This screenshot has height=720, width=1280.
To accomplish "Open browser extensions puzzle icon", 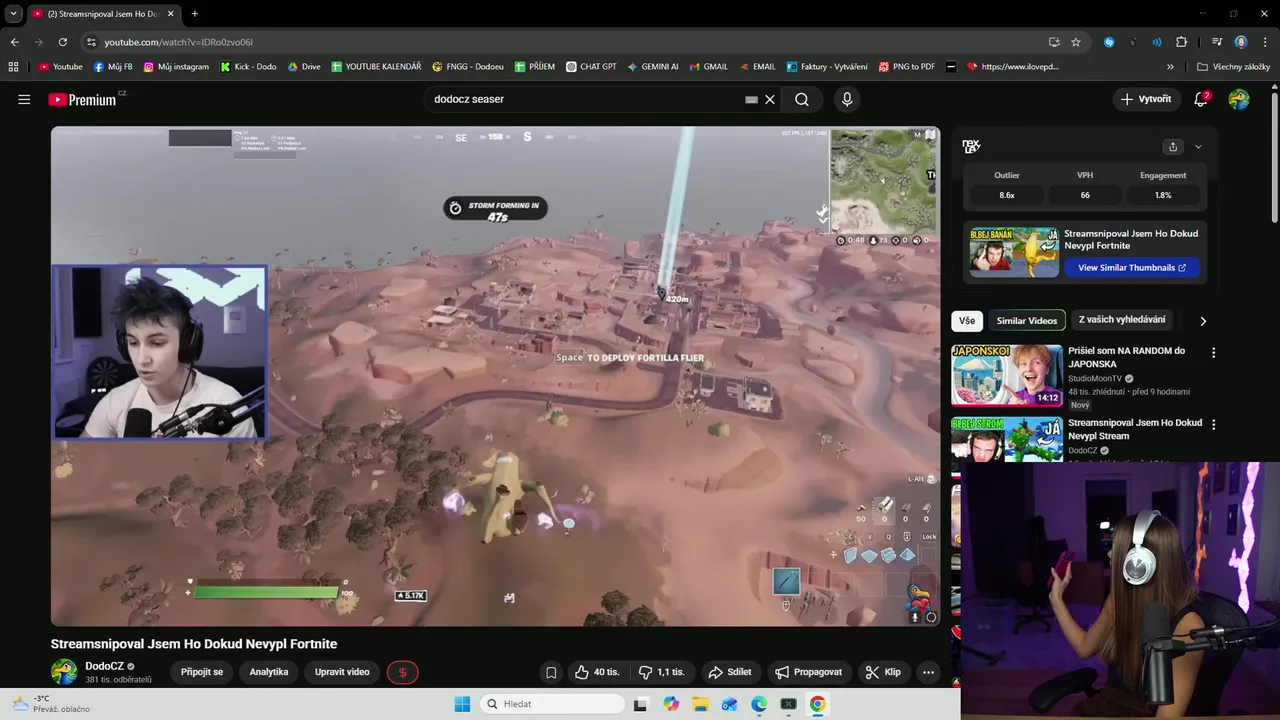I will point(1182,42).
